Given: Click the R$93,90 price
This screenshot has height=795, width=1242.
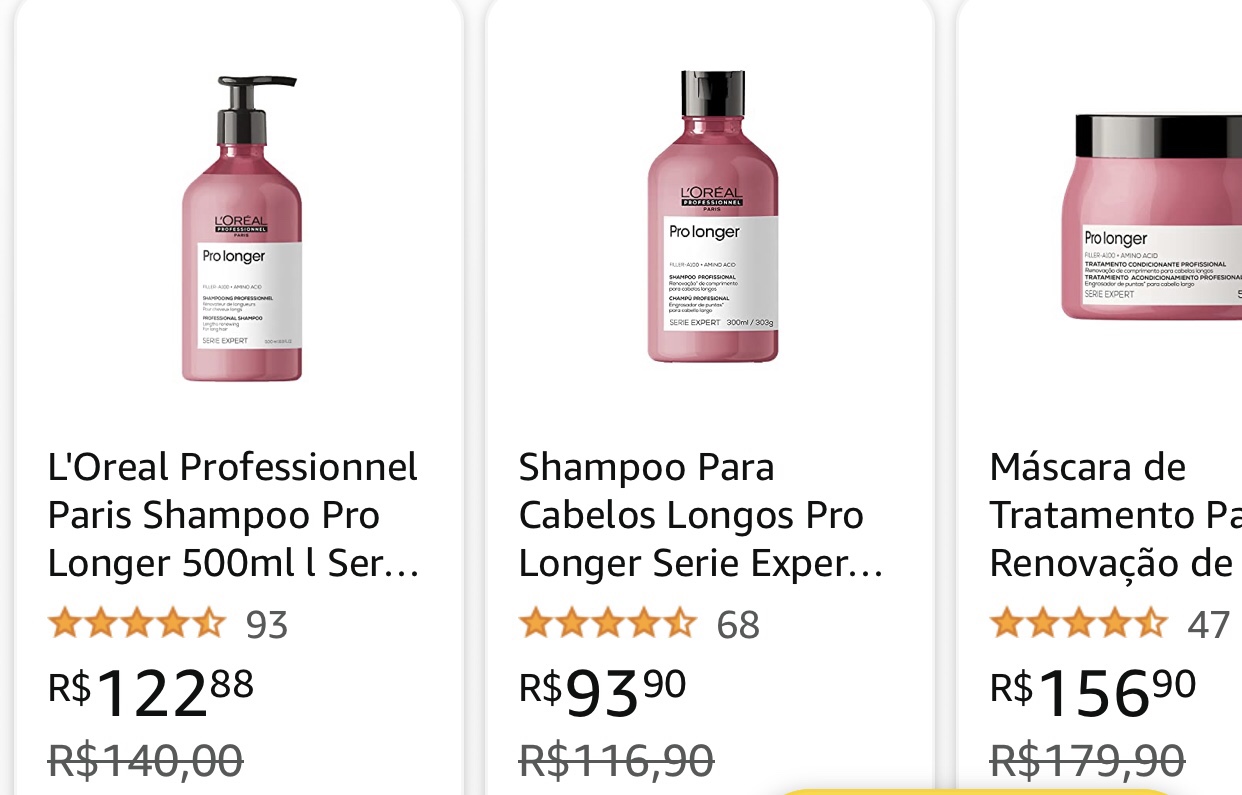Looking at the screenshot, I should click(603, 691).
